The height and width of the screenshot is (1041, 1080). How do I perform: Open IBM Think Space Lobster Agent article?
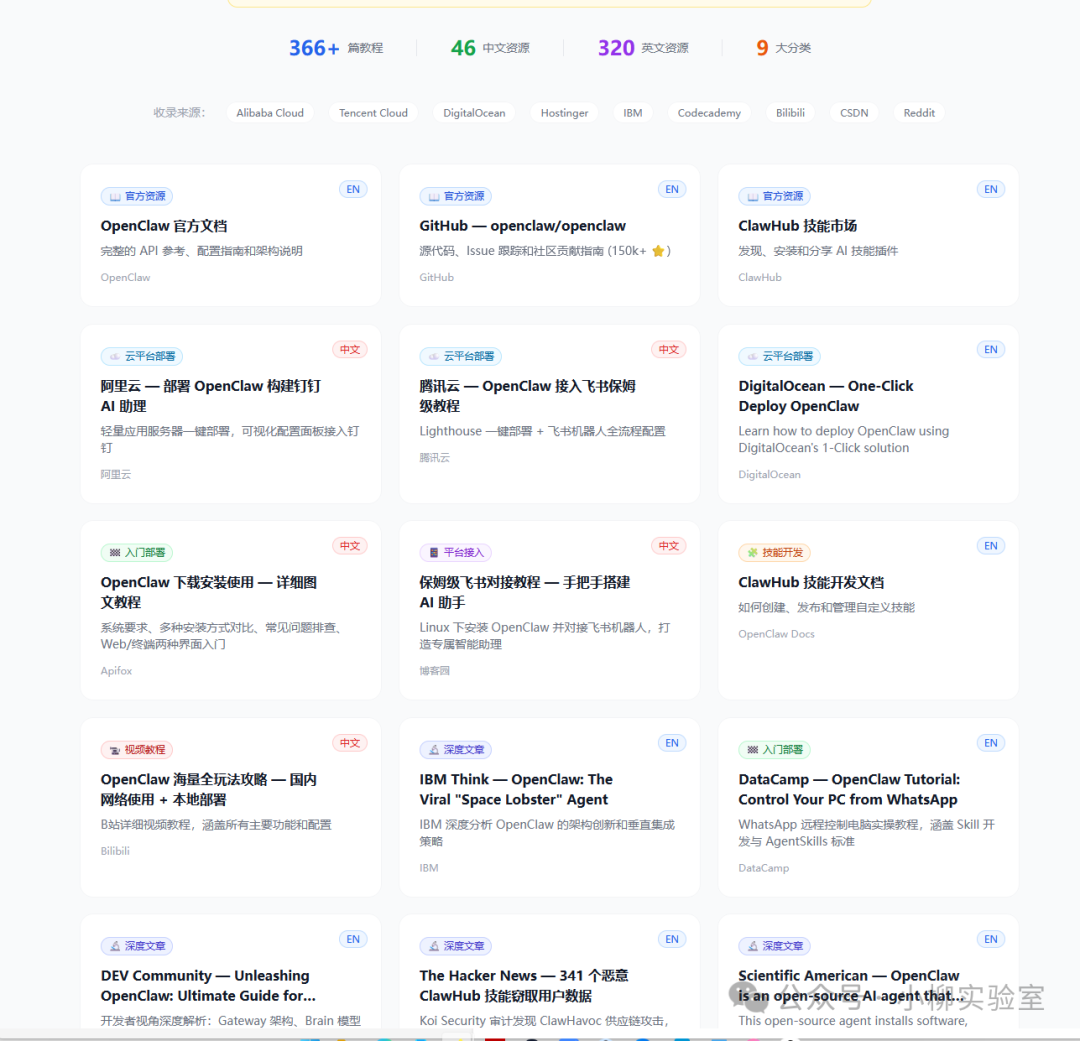click(516, 790)
